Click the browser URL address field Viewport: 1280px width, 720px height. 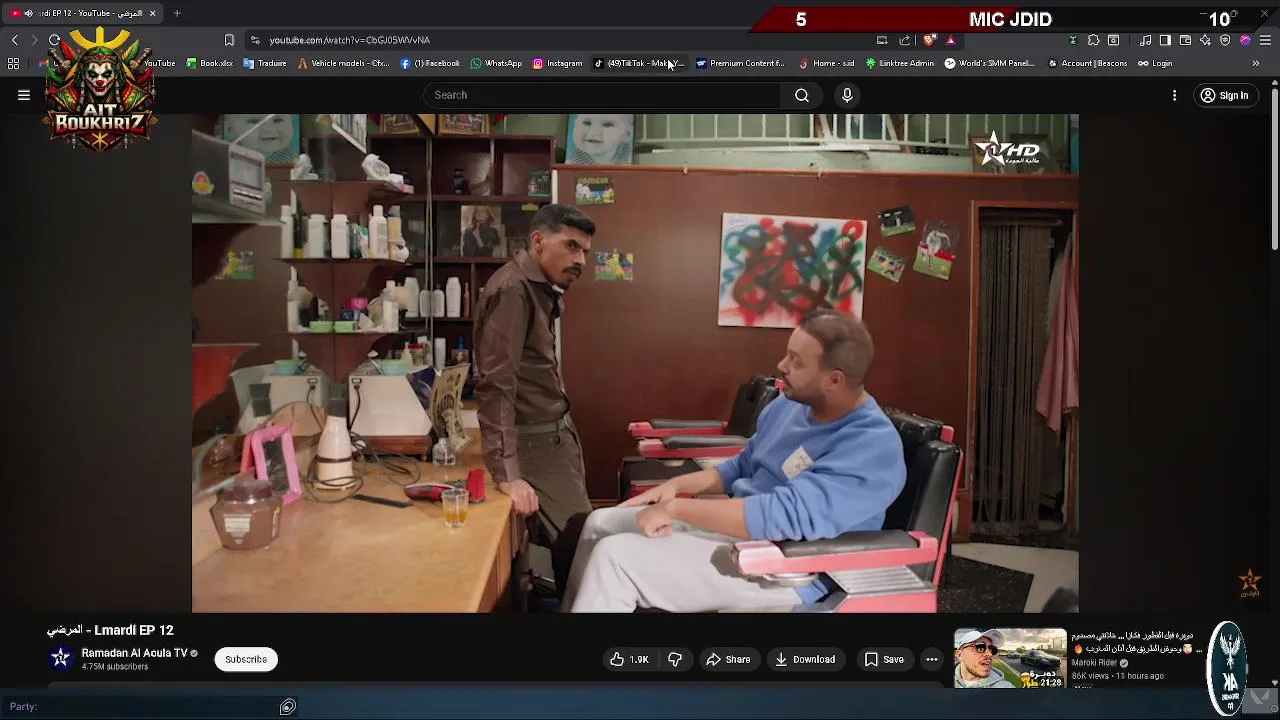pos(560,40)
